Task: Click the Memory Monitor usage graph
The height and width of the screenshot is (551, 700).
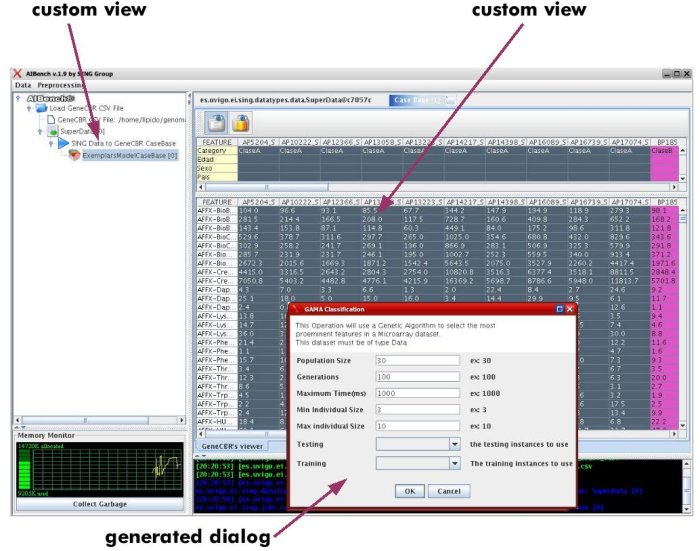Action: 100,470
